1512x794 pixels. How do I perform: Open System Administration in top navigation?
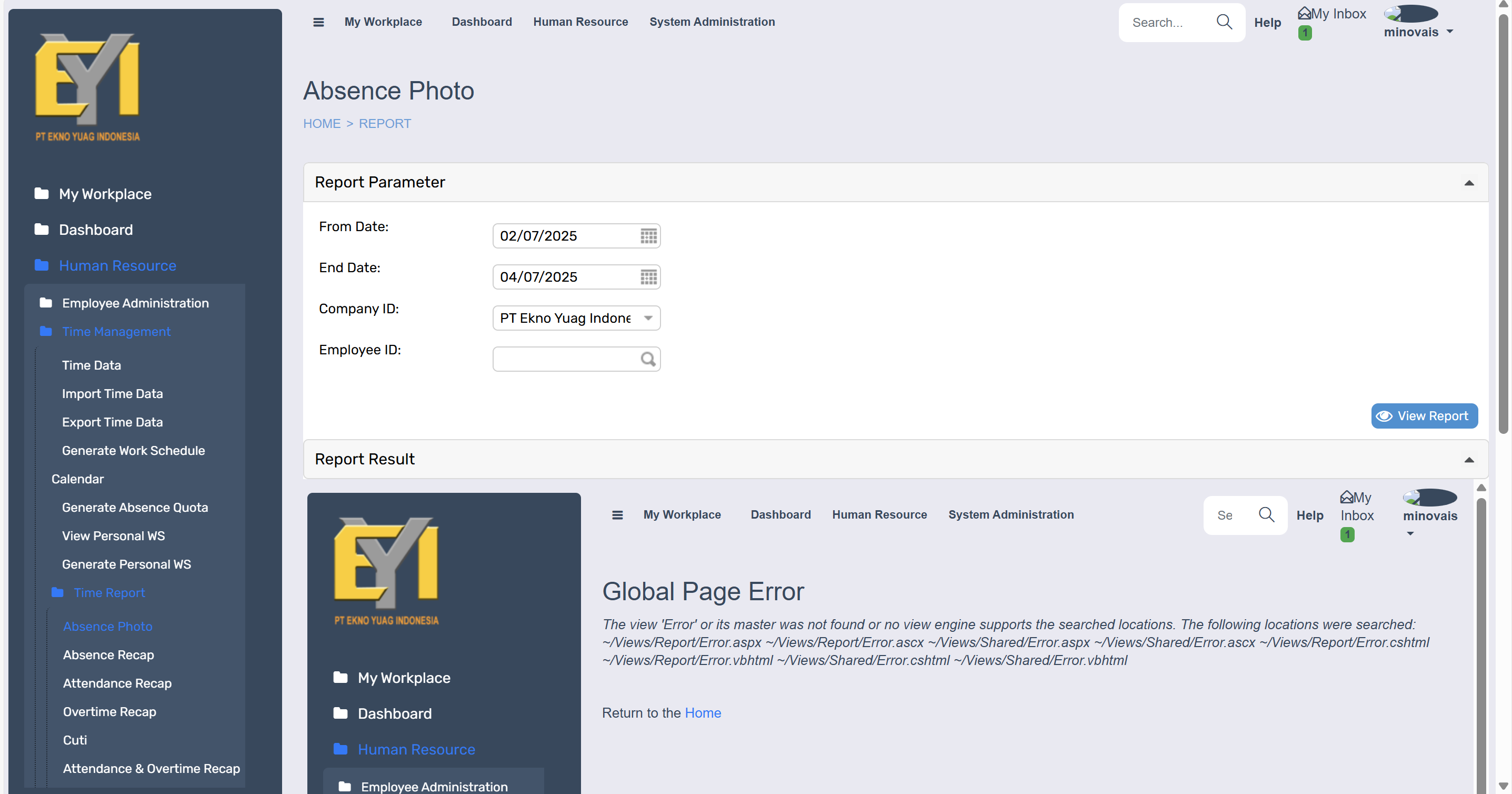tap(712, 22)
